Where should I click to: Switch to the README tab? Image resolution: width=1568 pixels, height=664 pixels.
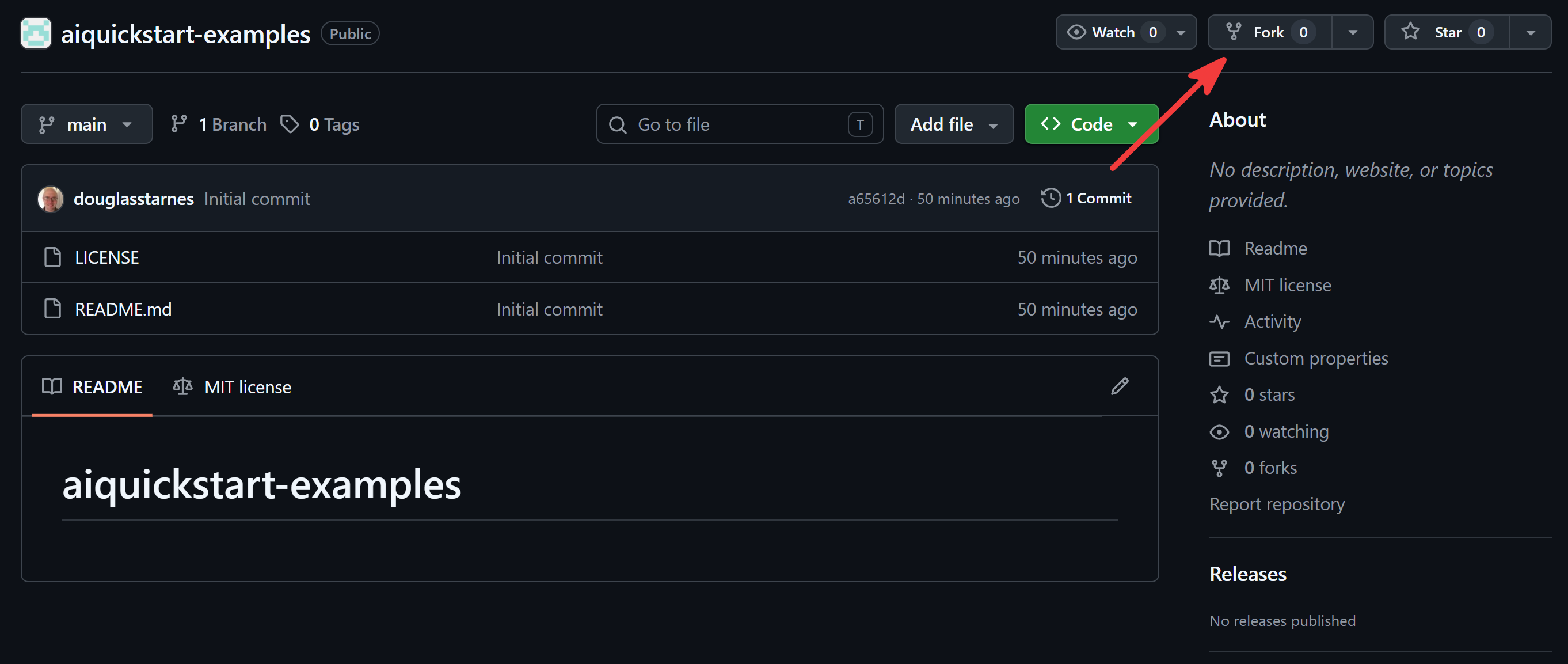pyautogui.click(x=92, y=387)
